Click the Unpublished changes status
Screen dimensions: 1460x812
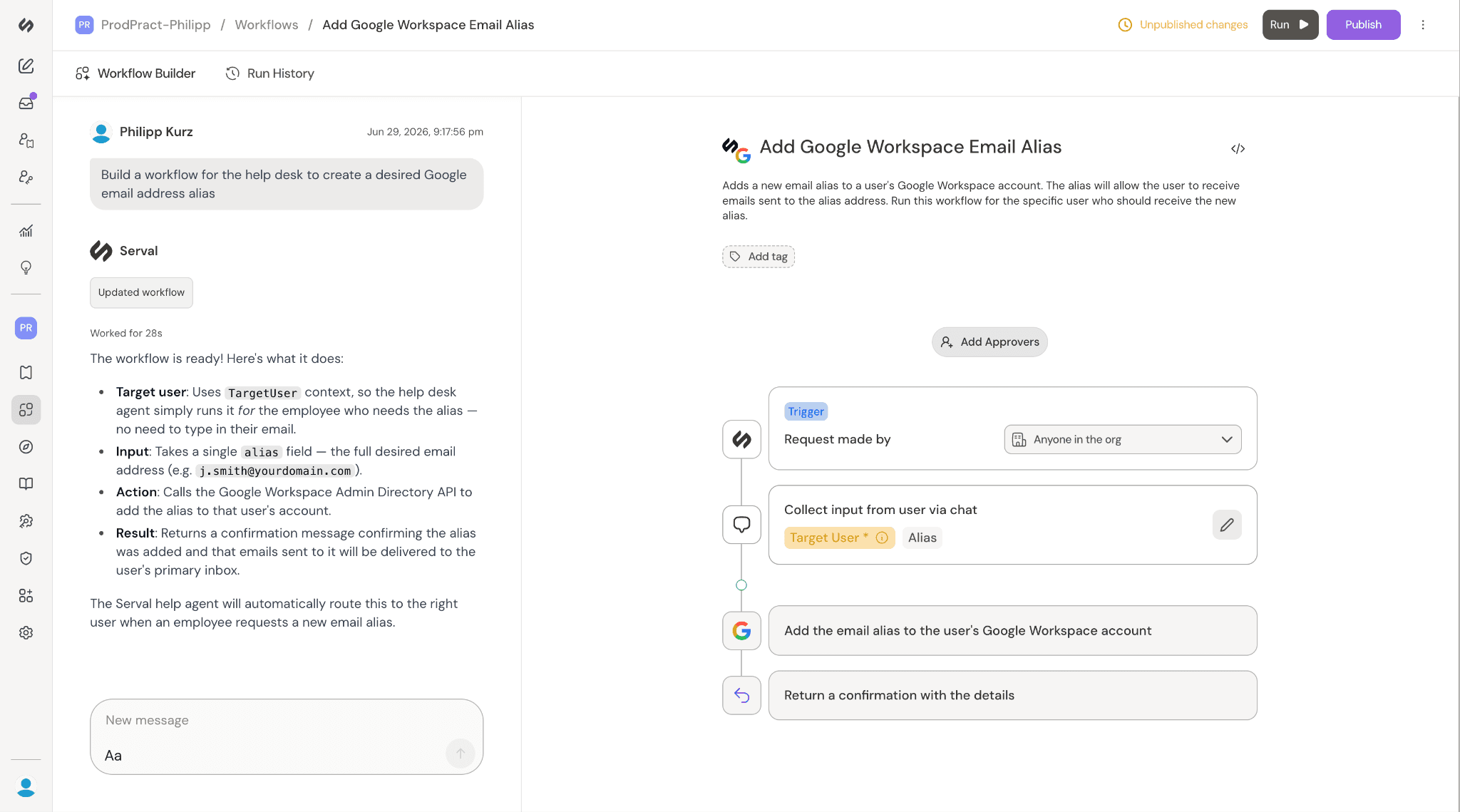(x=1183, y=25)
